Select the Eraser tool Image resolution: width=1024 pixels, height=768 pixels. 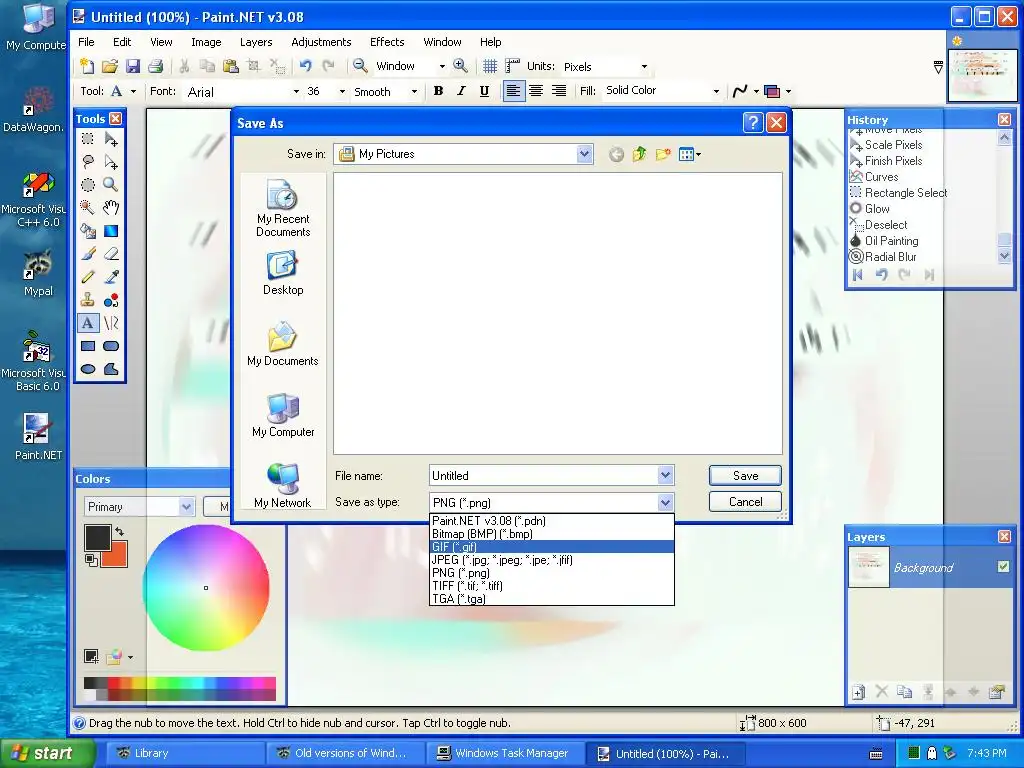point(111,254)
